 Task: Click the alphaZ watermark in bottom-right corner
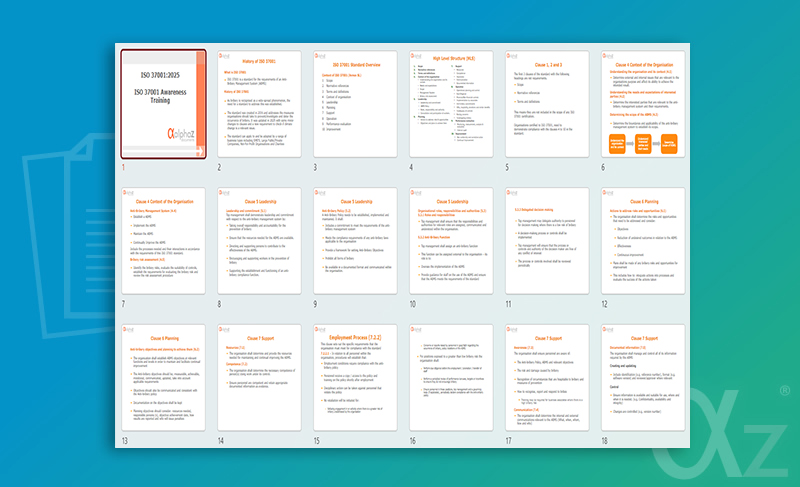[760, 447]
